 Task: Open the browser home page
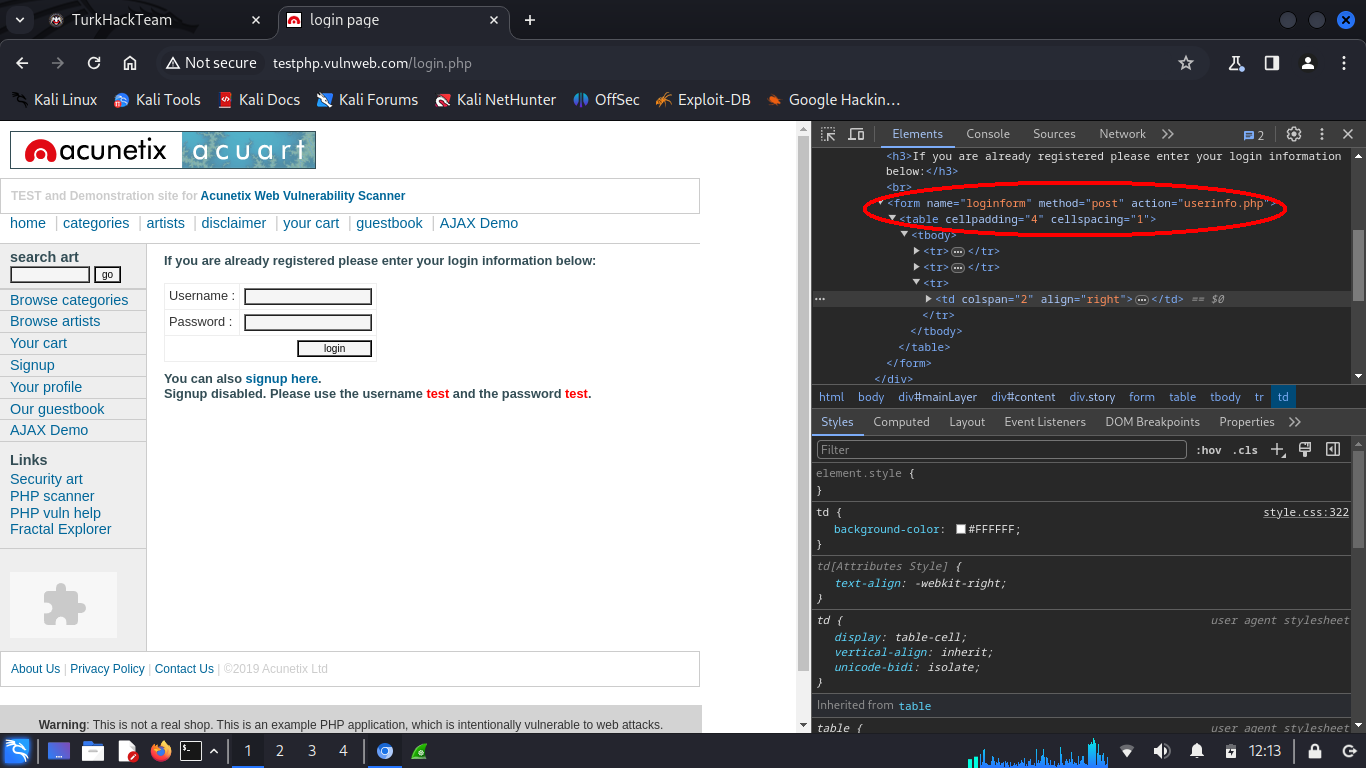(130, 63)
